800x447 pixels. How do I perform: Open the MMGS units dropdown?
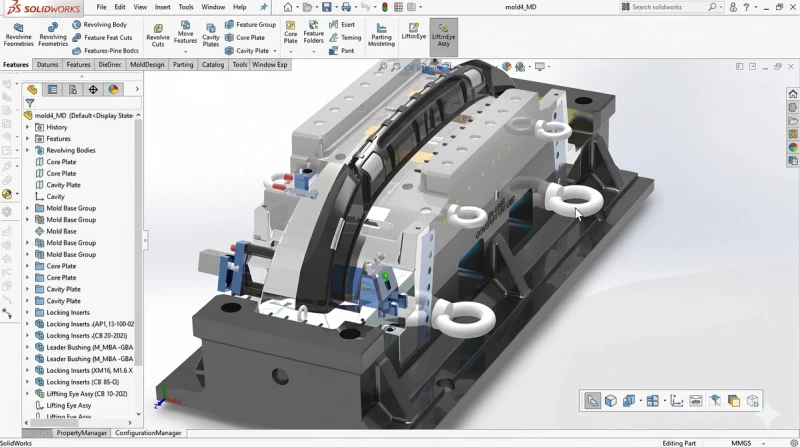[x=763, y=443]
